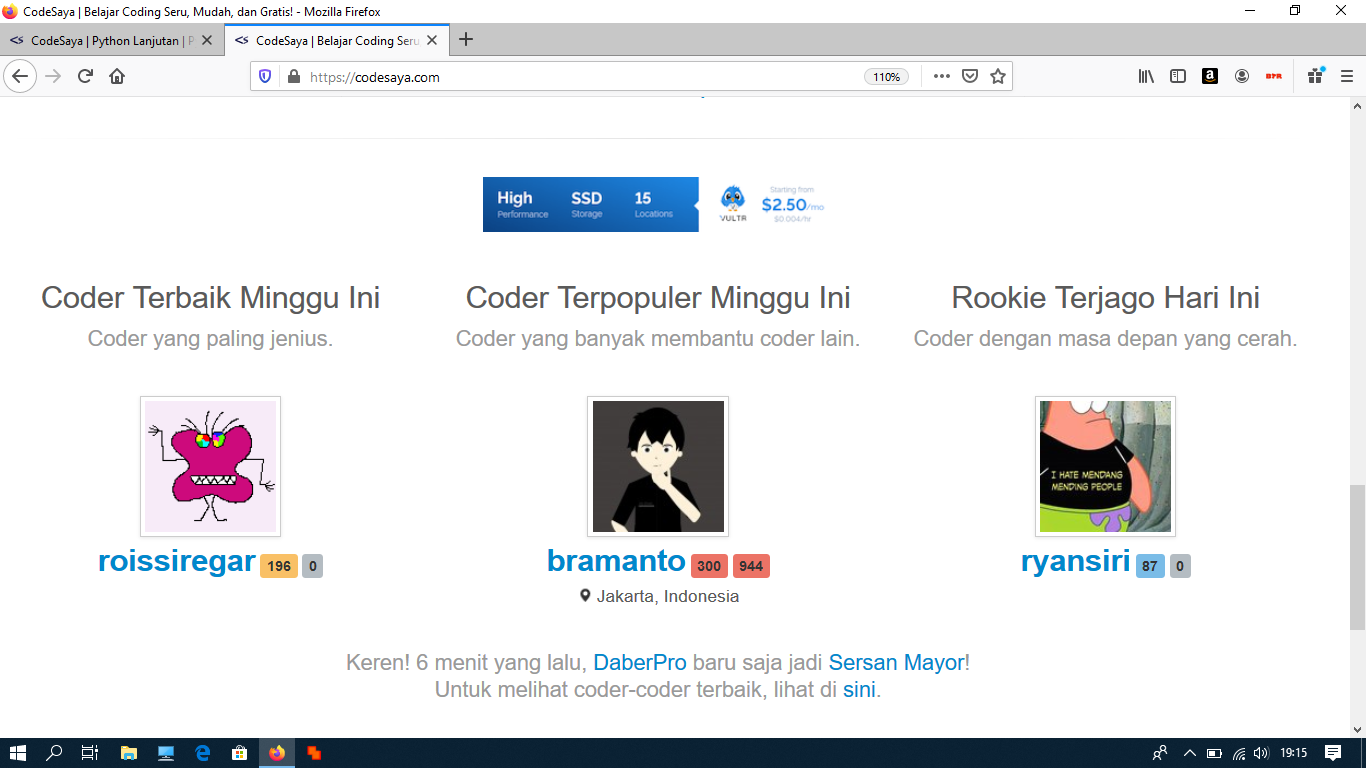Close the Python Lanjutan tab

coord(207,41)
